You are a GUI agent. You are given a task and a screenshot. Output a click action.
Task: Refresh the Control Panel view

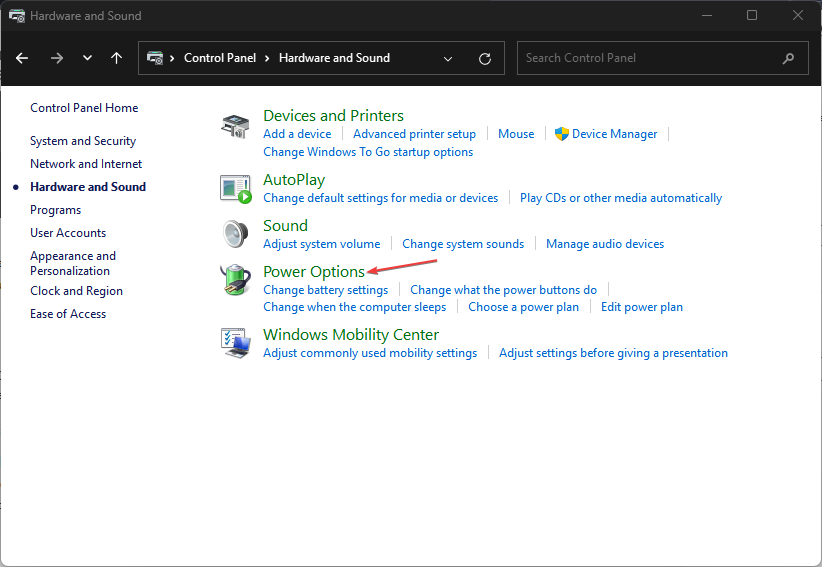485,59
